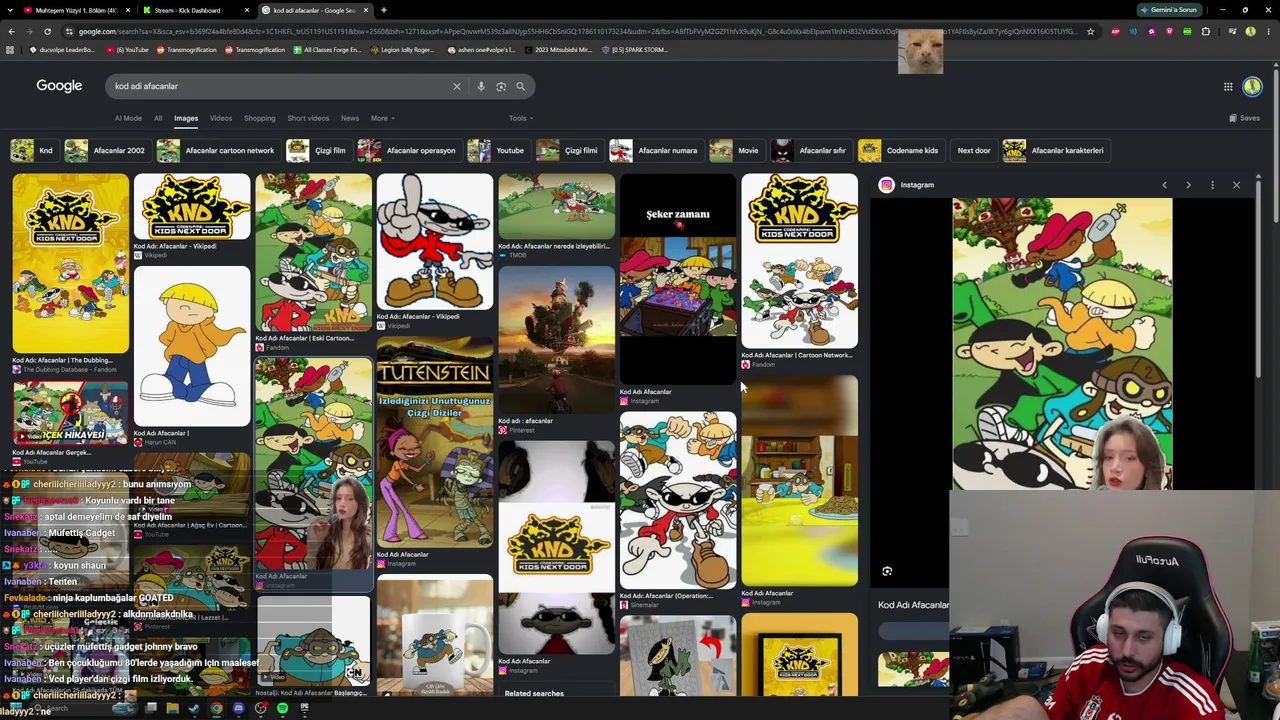Open the Legion Jolly Roger bookmark
1280x720 pixels.
(402, 50)
